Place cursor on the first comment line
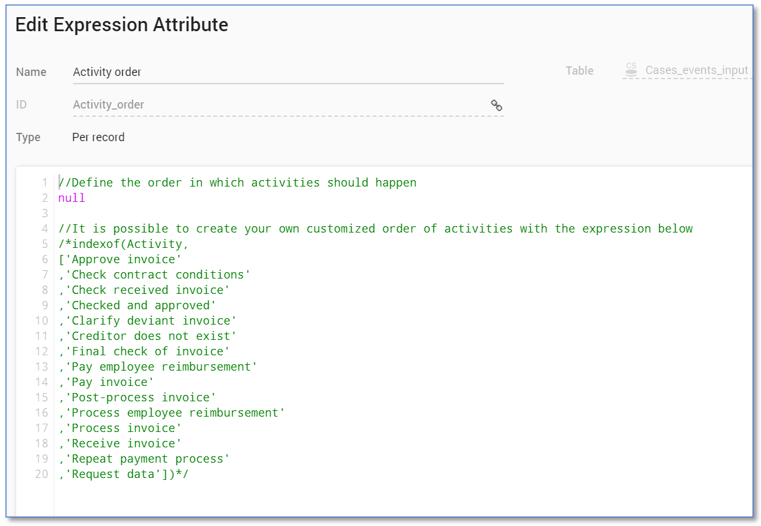 point(238,183)
